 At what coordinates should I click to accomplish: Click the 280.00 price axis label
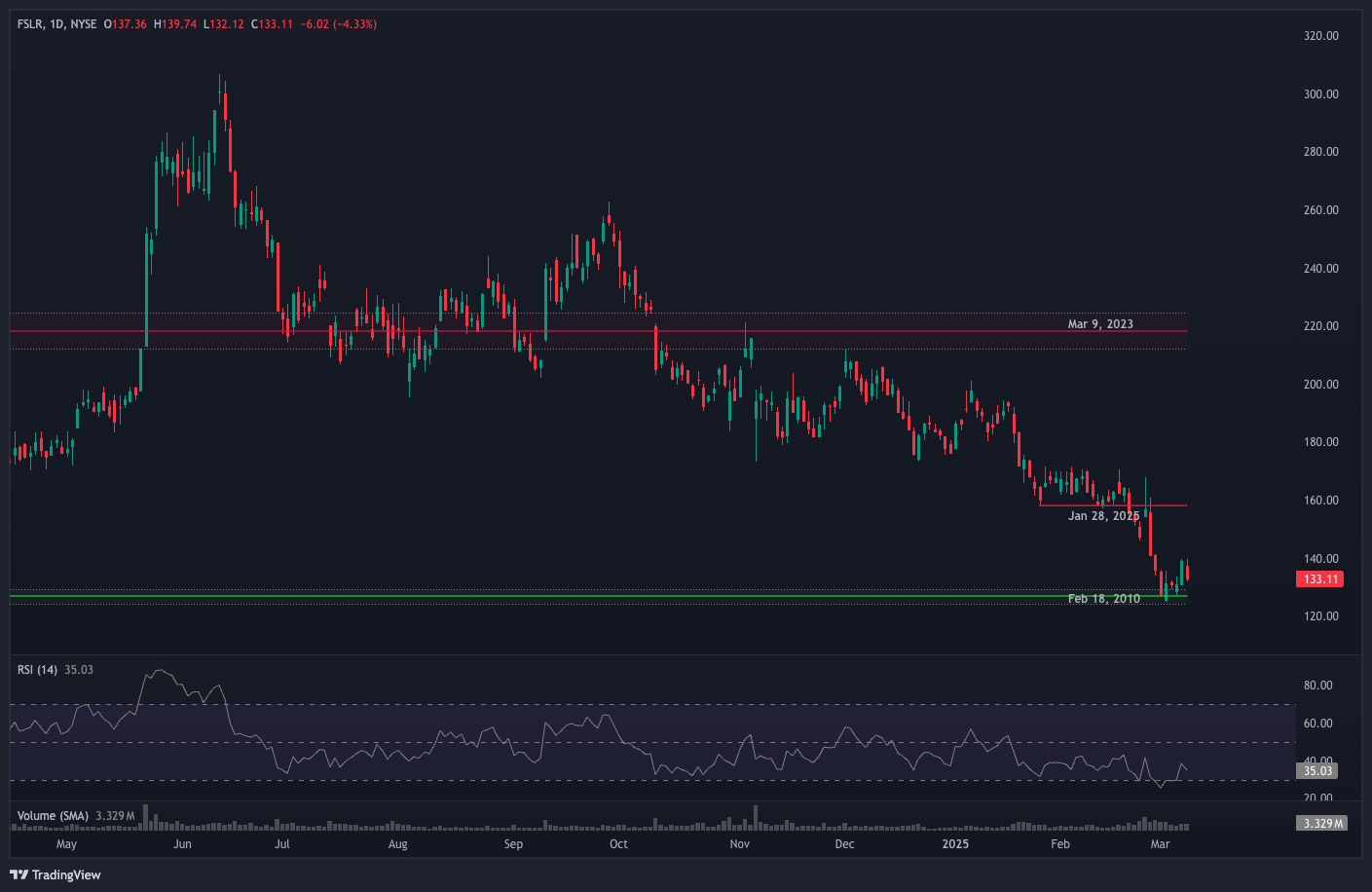1320,152
